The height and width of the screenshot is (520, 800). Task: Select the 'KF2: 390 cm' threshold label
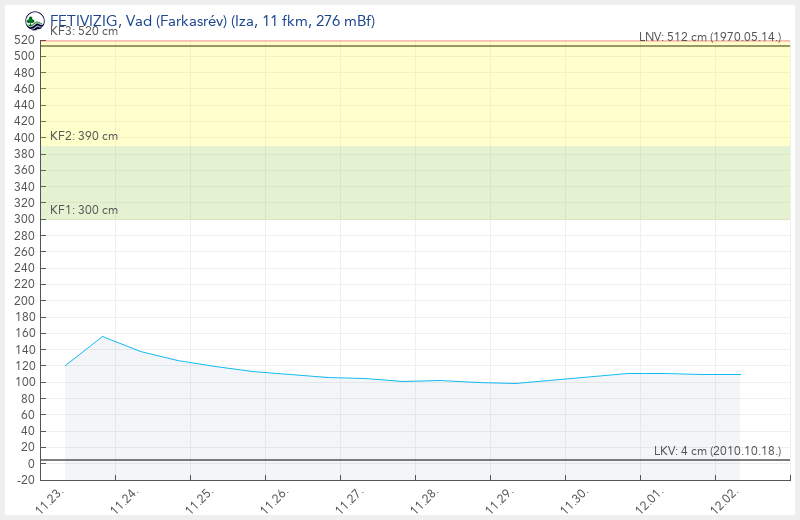83,136
